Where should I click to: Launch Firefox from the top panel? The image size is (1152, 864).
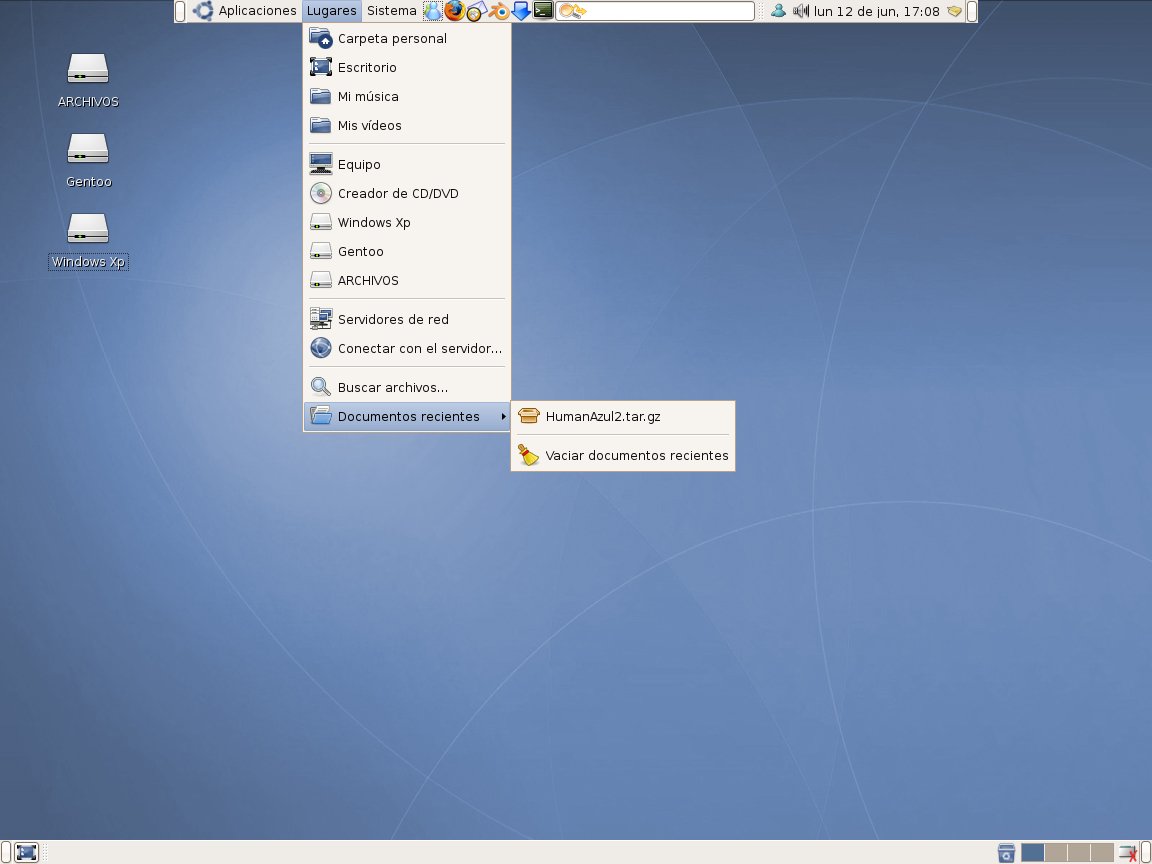455,11
